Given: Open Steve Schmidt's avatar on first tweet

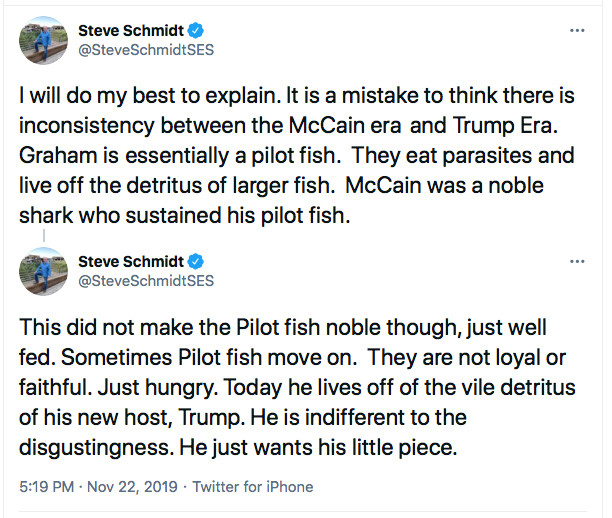Looking at the screenshot, I should click(x=43, y=40).
